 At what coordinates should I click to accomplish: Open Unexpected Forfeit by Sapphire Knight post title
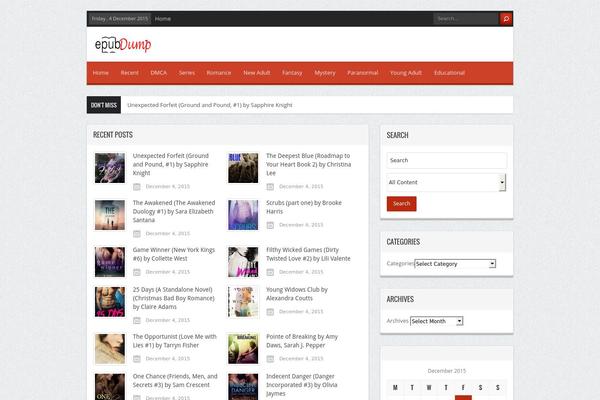[171, 164]
